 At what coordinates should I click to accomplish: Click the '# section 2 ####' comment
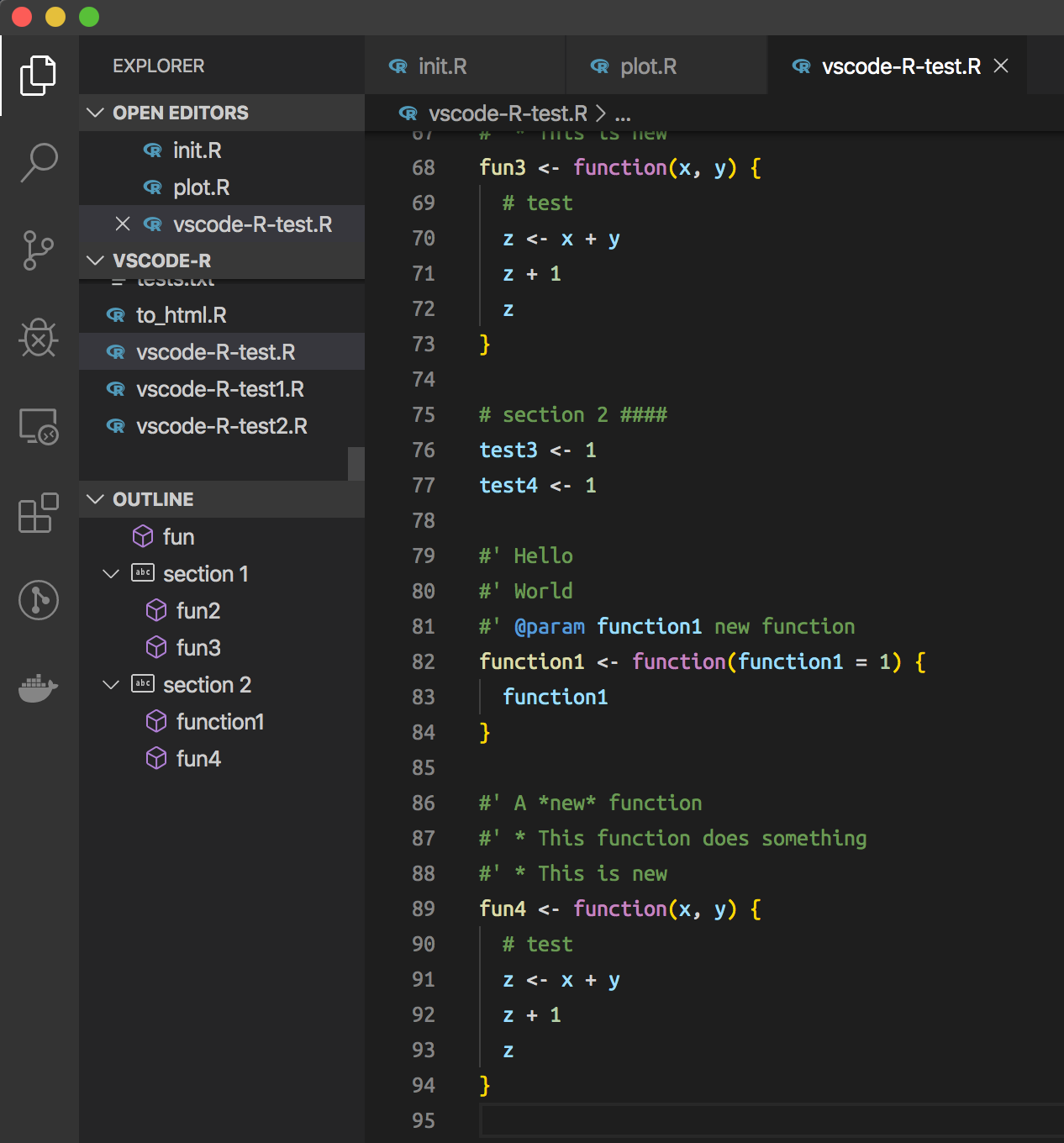[573, 414]
